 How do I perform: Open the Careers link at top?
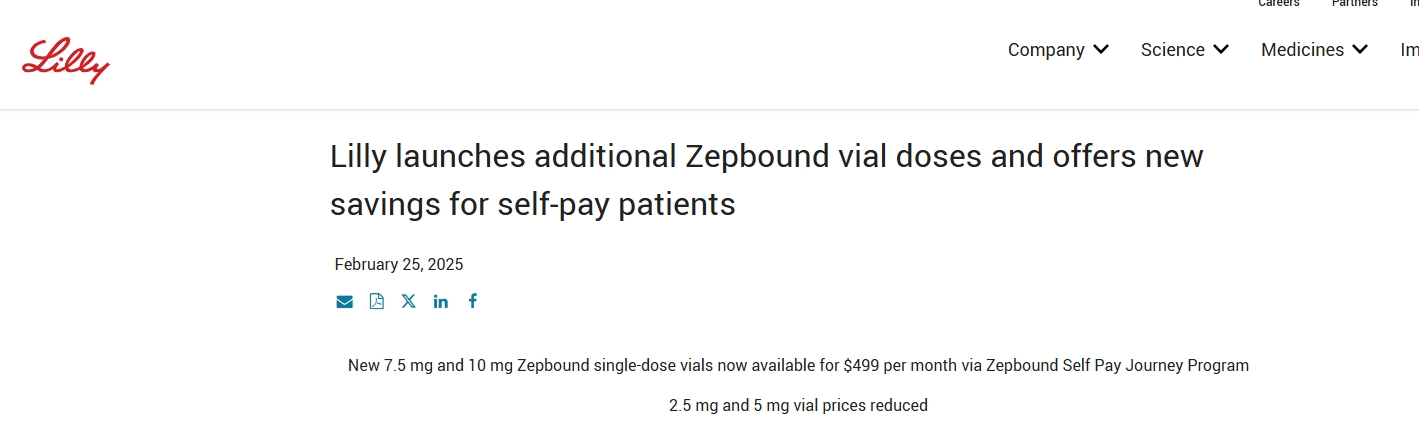(1278, 4)
